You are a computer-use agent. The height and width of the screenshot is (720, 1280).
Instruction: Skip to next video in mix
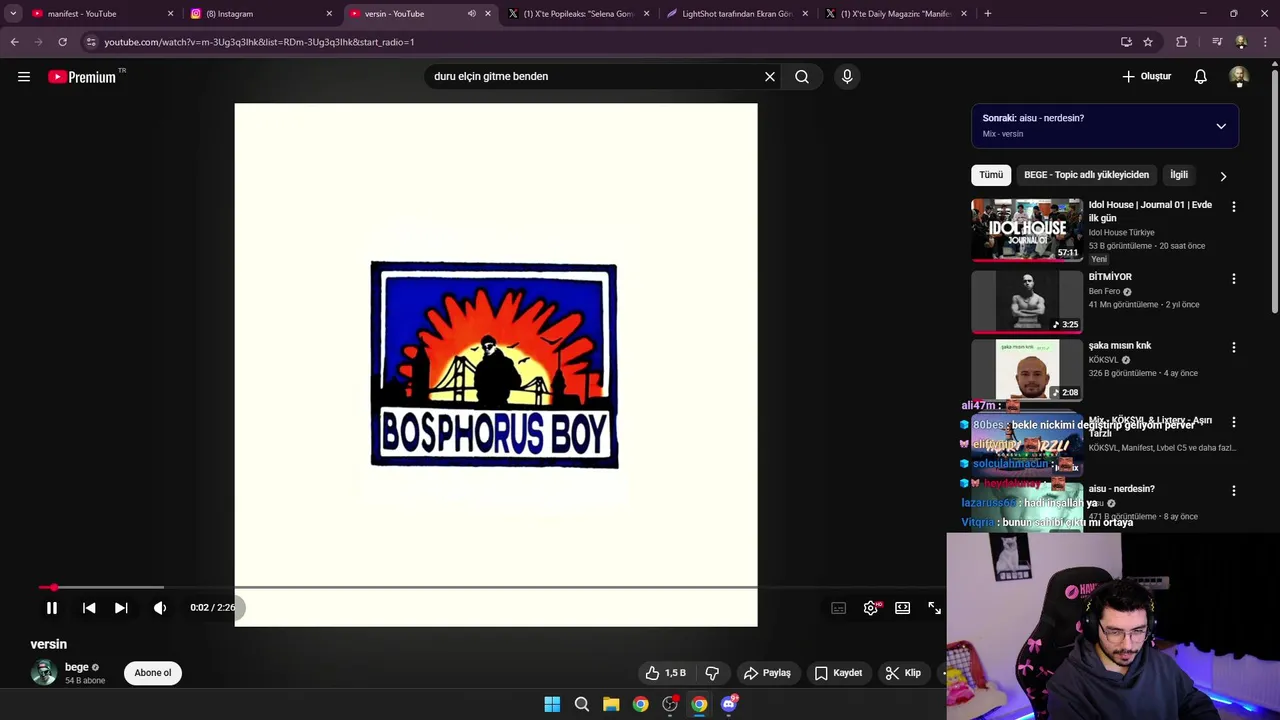121,608
